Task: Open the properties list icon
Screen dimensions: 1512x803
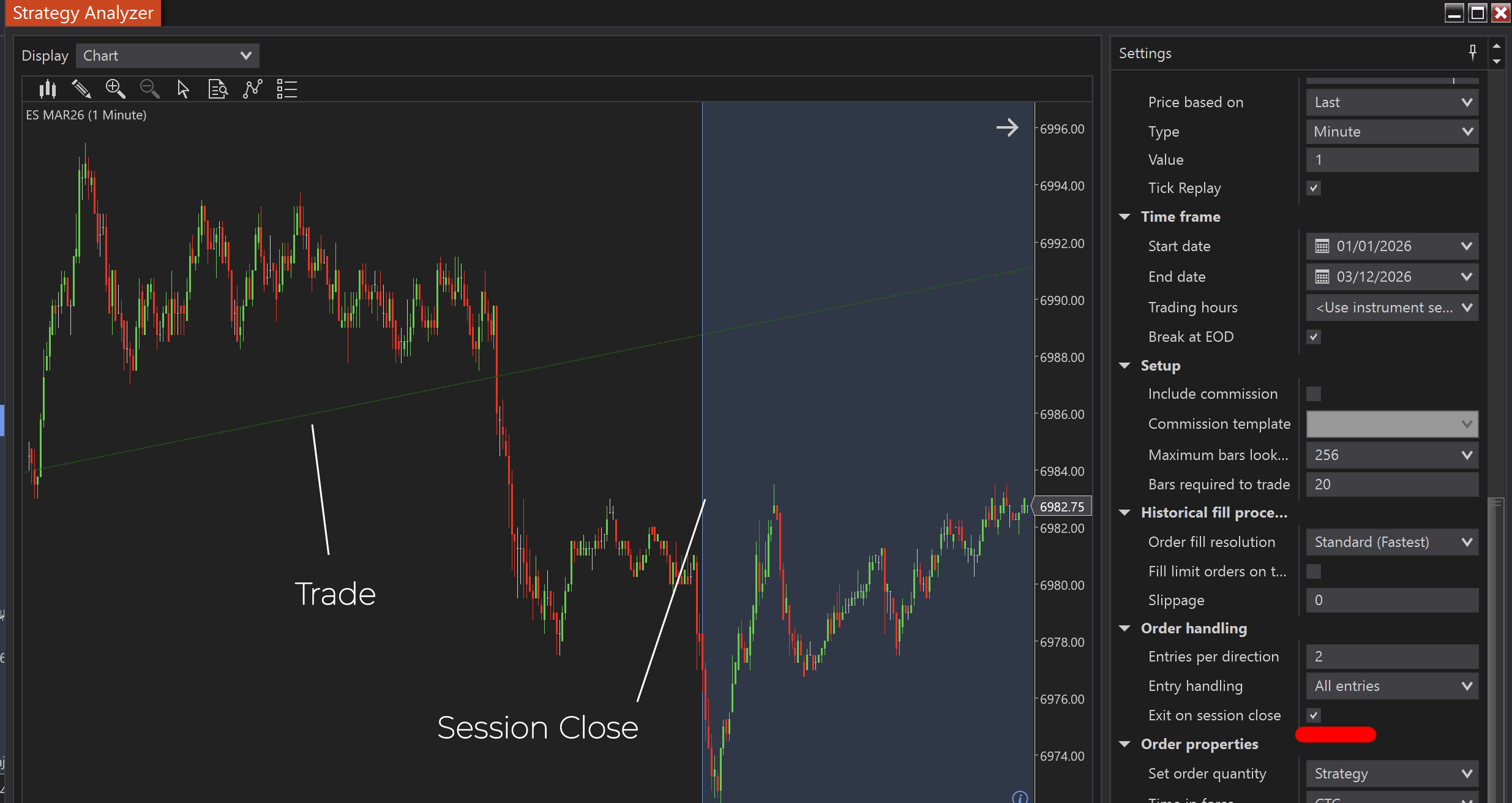Action: 286,89
